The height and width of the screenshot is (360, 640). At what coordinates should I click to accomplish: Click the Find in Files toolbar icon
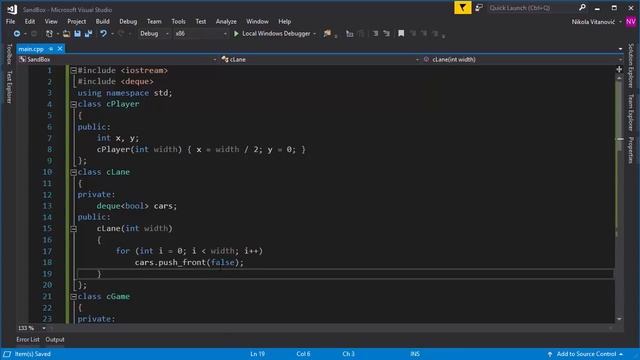pos(327,33)
